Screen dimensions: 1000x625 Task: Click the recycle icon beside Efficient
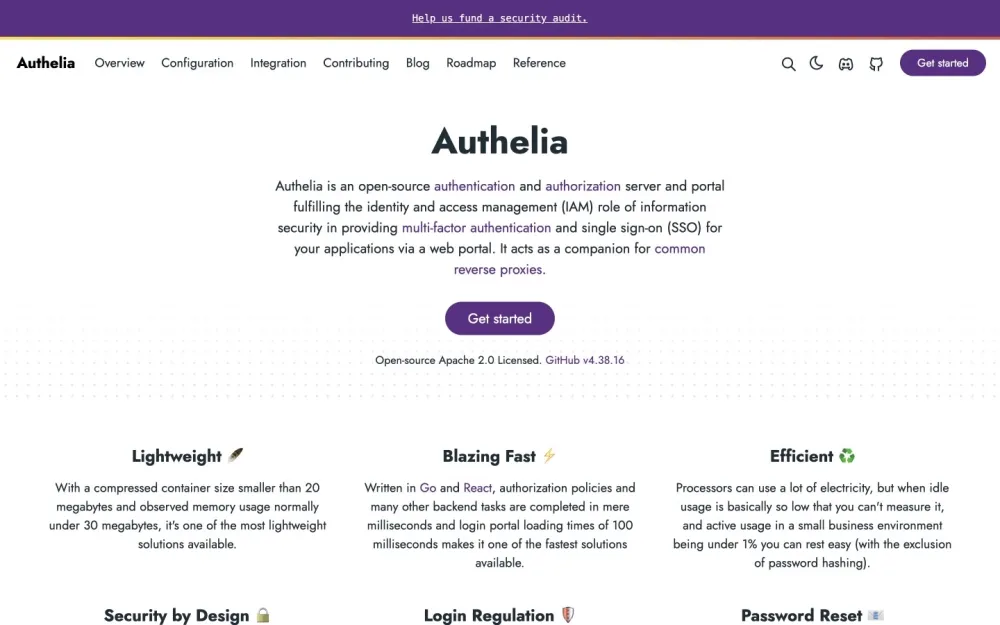[x=847, y=455]
